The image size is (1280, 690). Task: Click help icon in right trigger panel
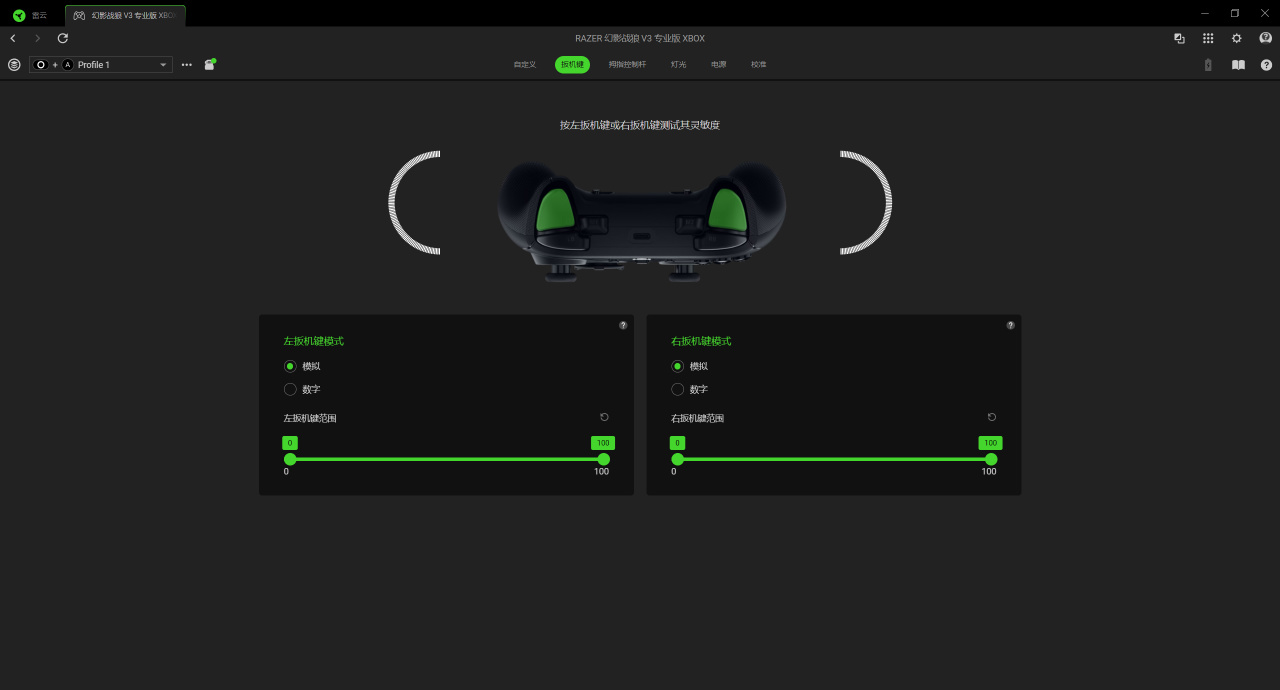[1010, 325]
